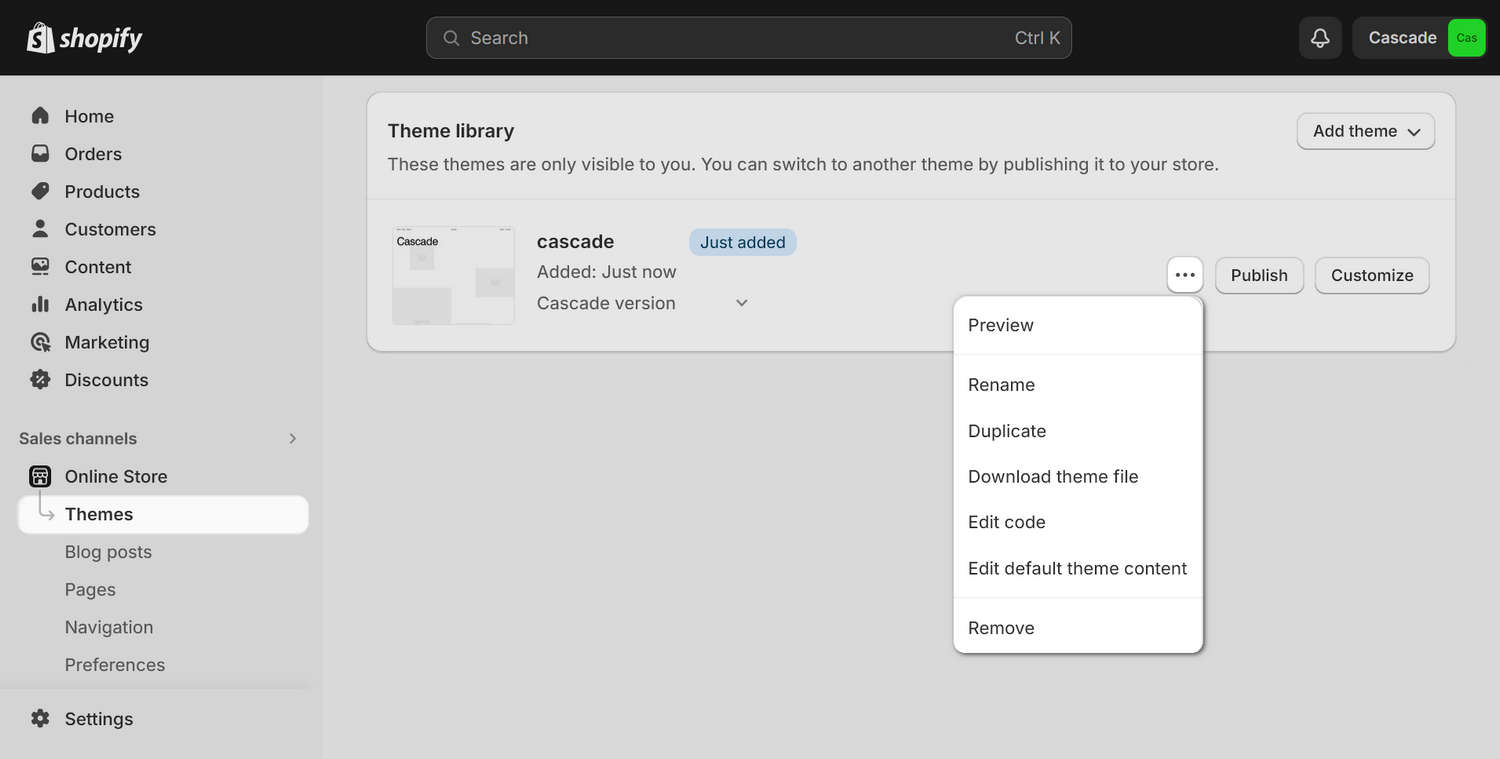The height and width of the screenshot is (759, 1500).
Task: Open notifications bell
Action: 1320,38
